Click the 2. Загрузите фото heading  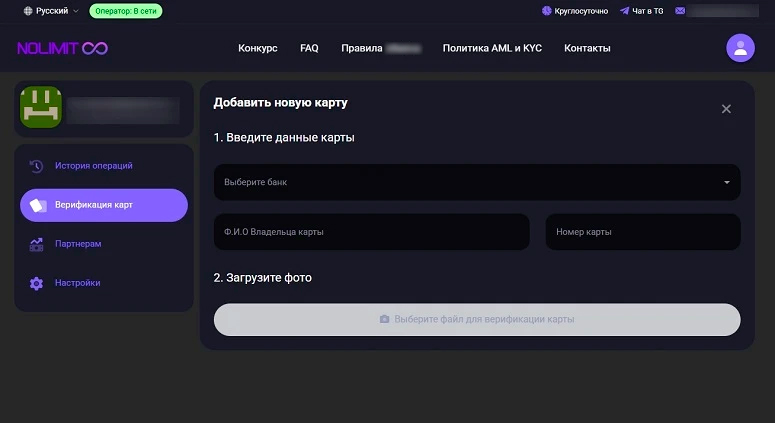[262, 278]
